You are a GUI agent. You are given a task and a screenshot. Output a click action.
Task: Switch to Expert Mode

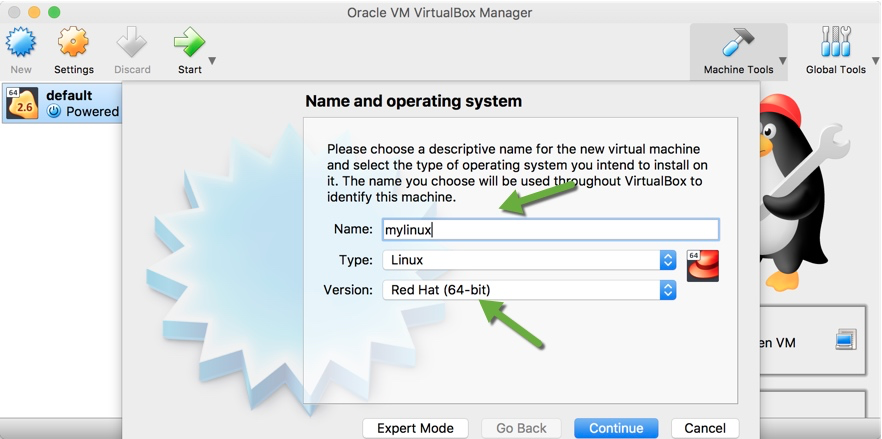pyautogui.click(x=415, y=428)
